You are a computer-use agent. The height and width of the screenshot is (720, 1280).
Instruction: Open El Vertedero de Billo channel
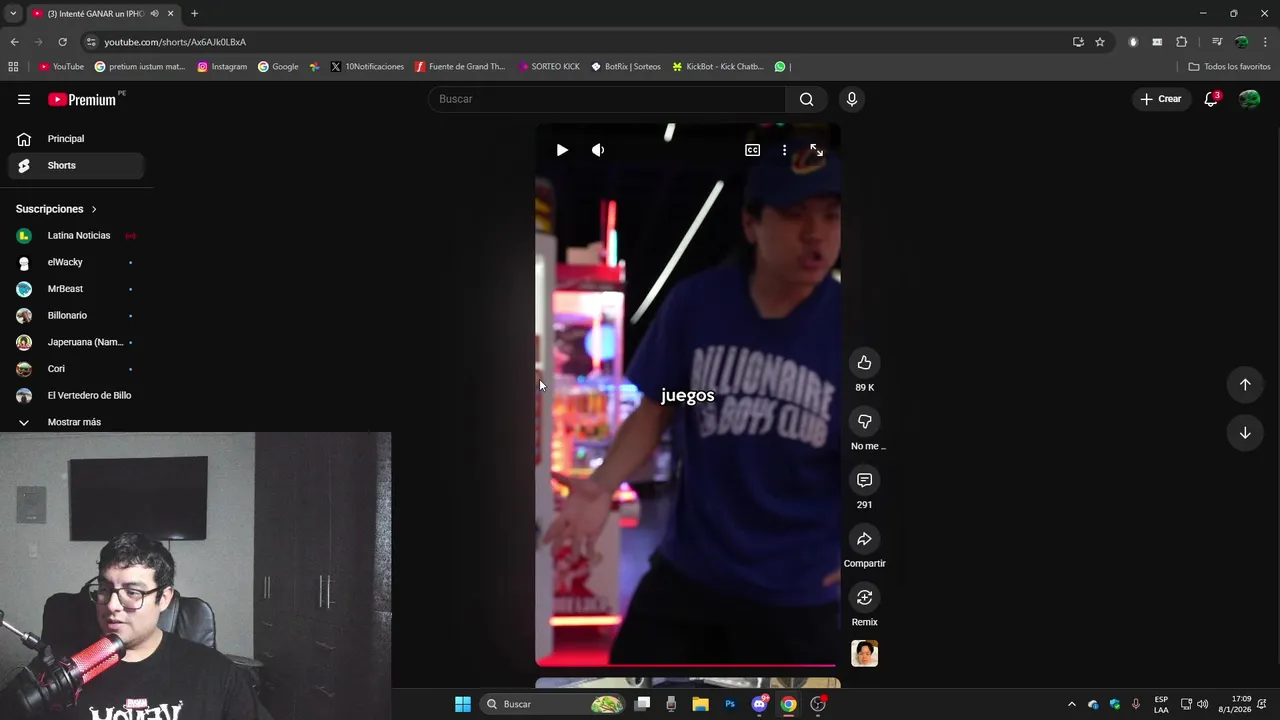pyautogui.click(x=76, y=395)
